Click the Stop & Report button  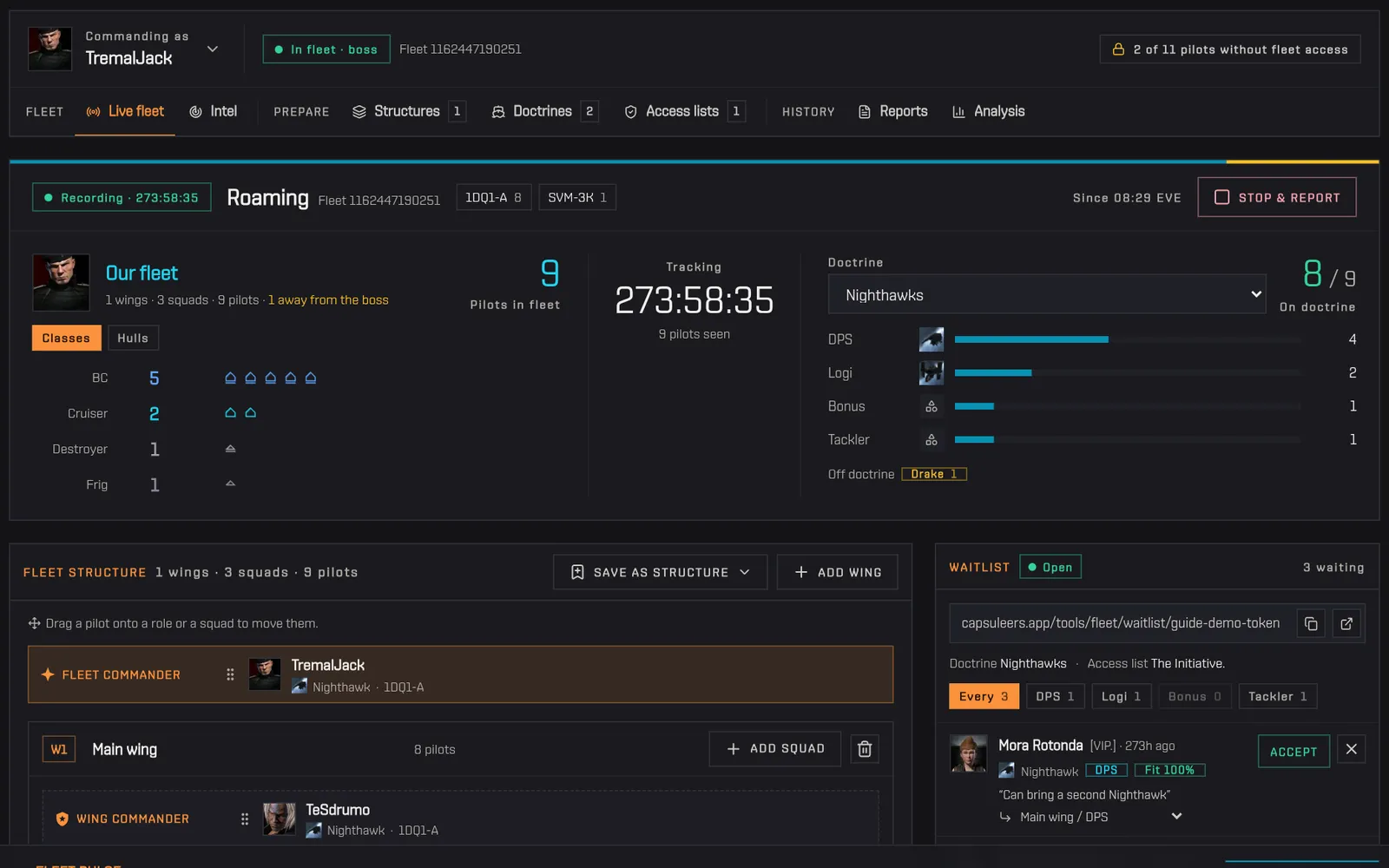pyautogui.click(x=1277, y=197)
